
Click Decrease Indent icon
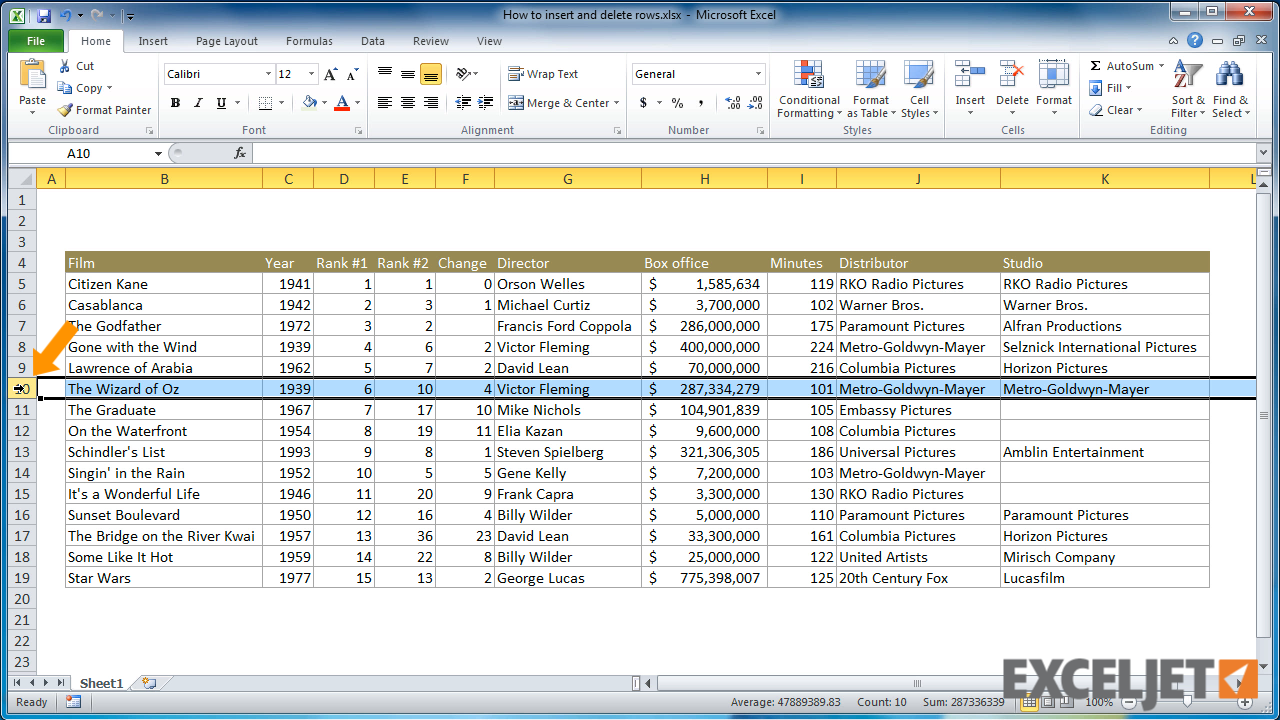pyautogui.click(x=463, y=103)
